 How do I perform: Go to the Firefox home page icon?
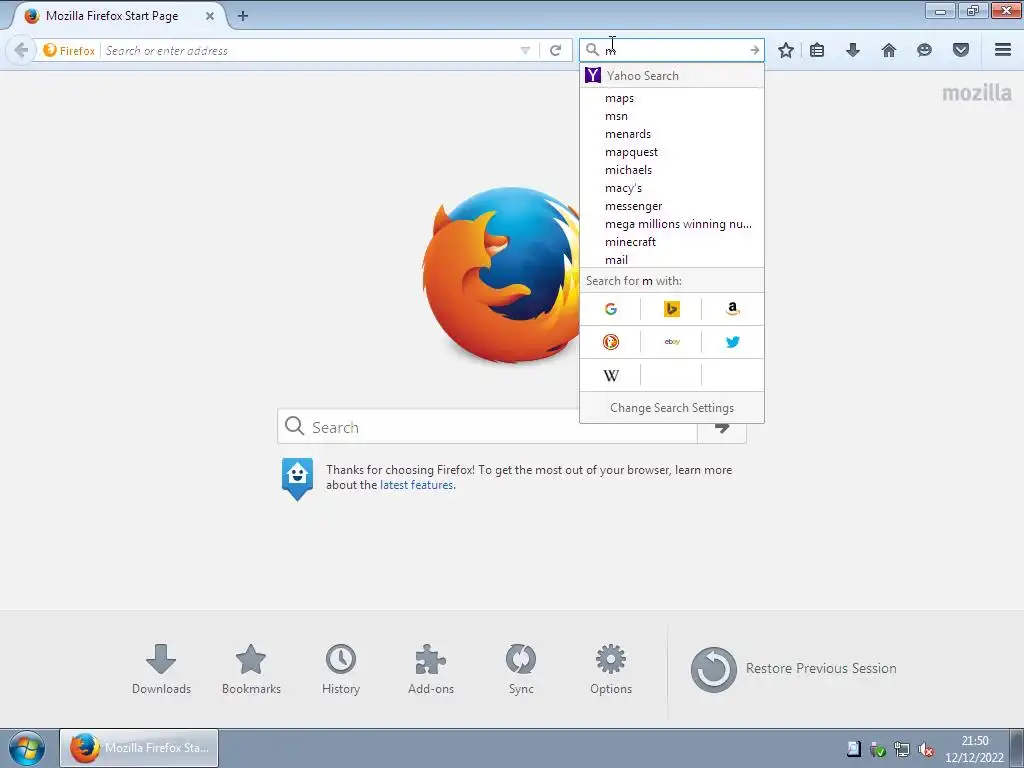pyautogui.click(x=889, y=50)
